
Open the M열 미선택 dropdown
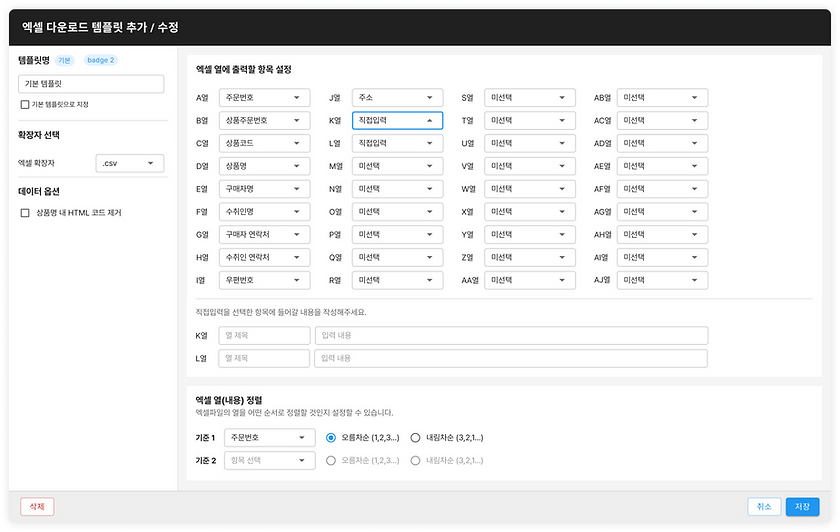tap(398, 166)
